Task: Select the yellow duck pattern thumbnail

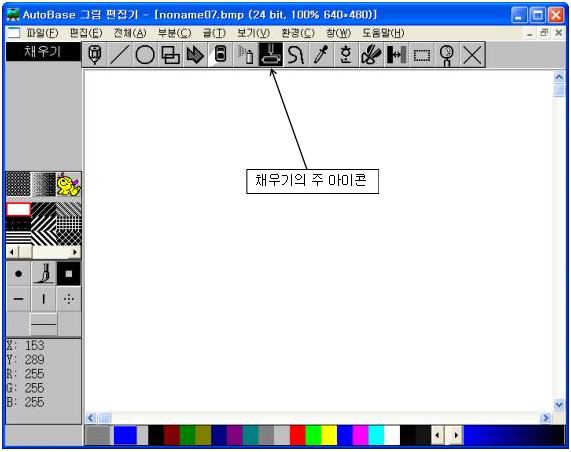Action: [68, 185]
